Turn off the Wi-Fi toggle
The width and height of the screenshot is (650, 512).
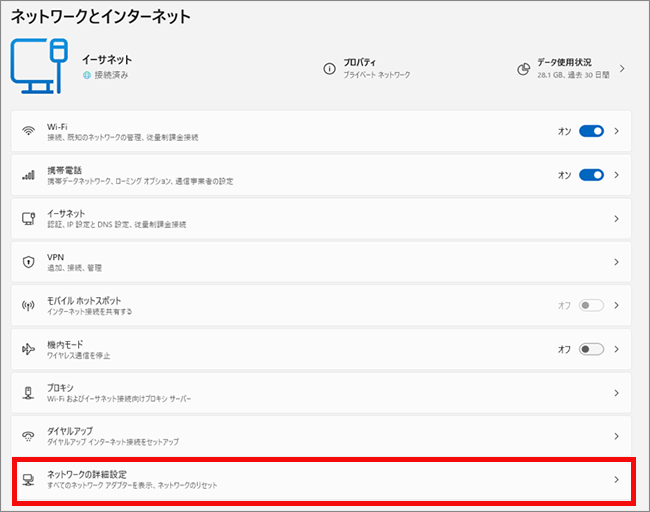click(x=592, y=131)
